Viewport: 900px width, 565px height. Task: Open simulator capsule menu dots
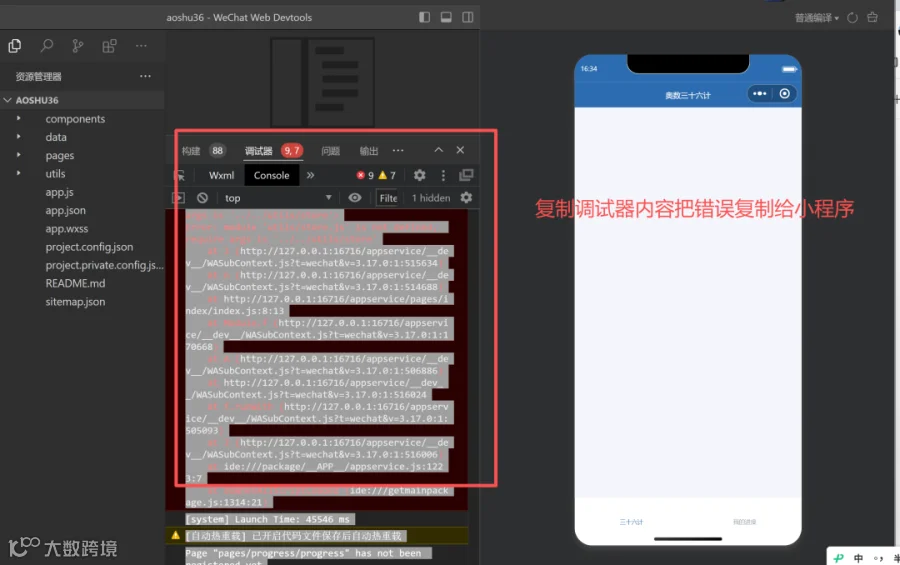tap(759, 94)
